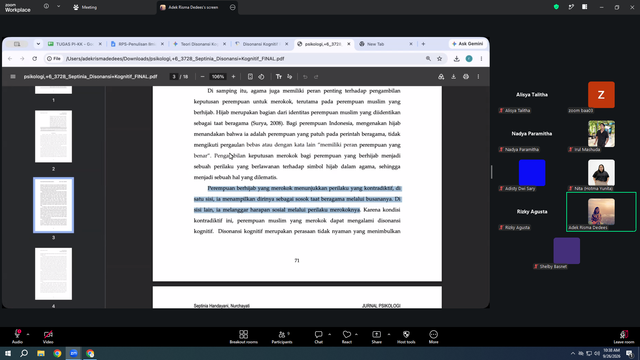Open File Explorer from taskbar
Image resolution: width=640 pixels, height=360 pixels.
point(41,353)
